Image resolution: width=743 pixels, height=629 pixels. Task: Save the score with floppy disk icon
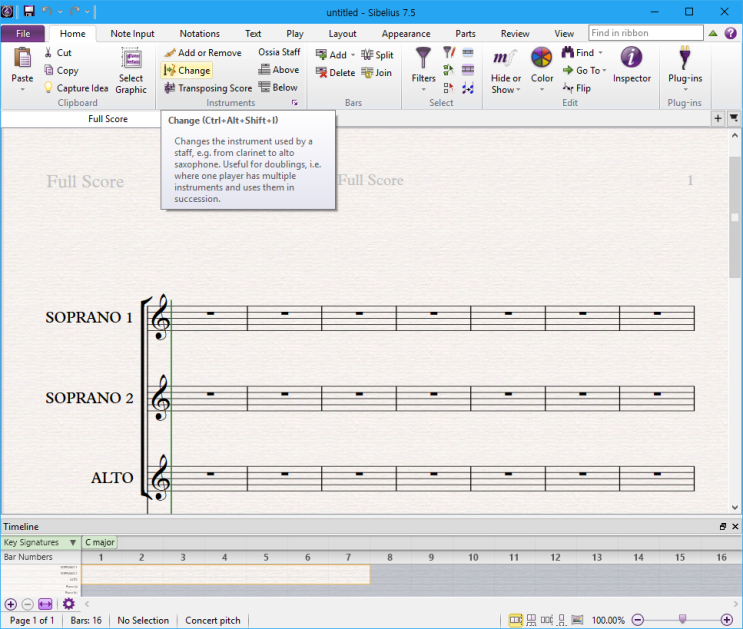pos(29,11)
